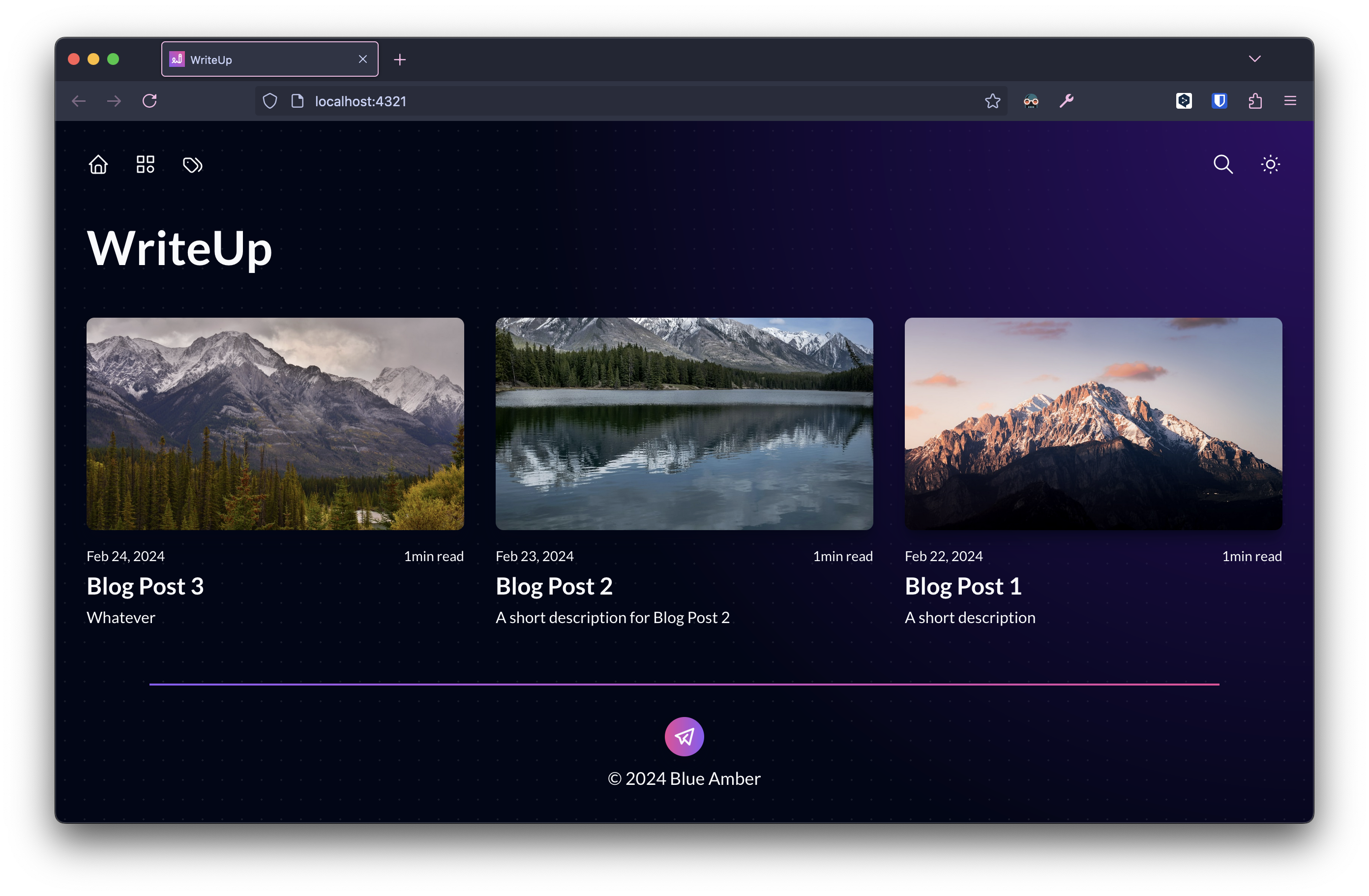Open Blog Post 1 sunset mountain thumbnail
Screen dimensions: 1369x896
[1093, 424]
